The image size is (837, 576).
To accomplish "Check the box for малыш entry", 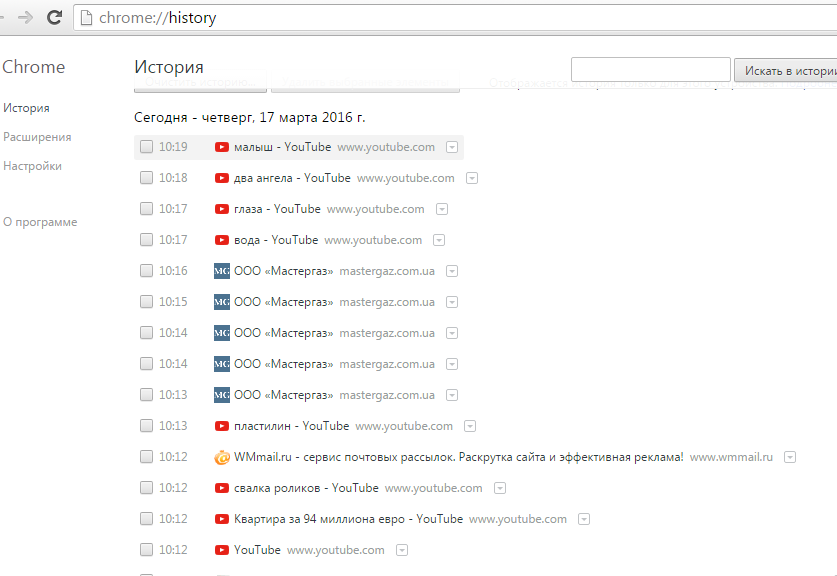I will 146,146.
